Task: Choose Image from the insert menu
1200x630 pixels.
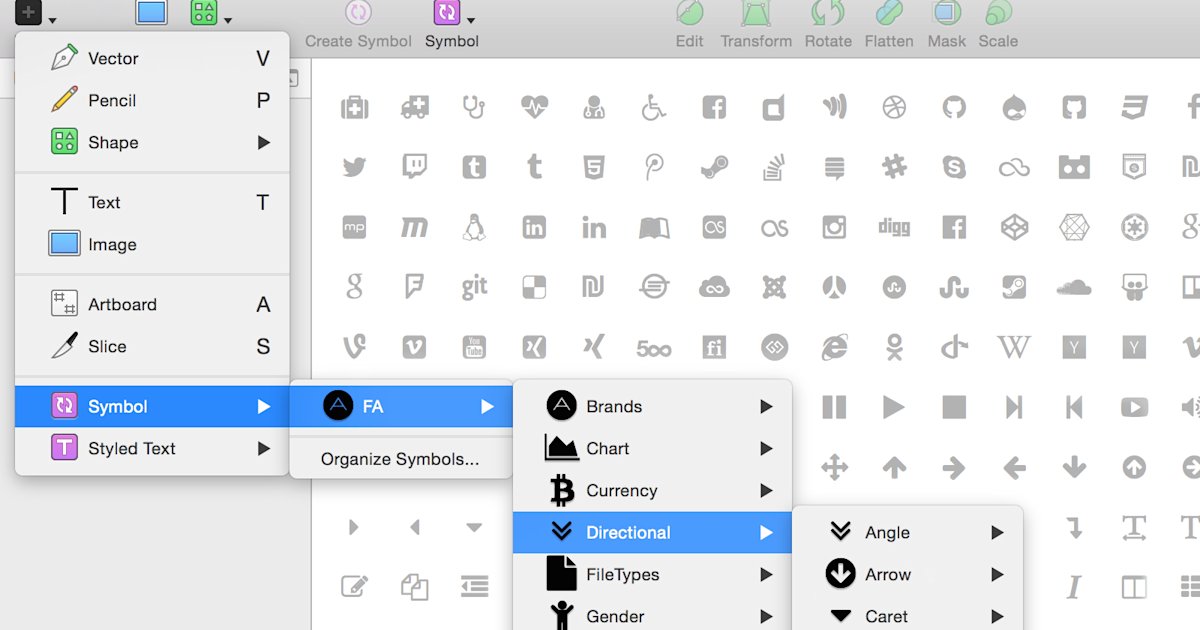Action: 152,244
